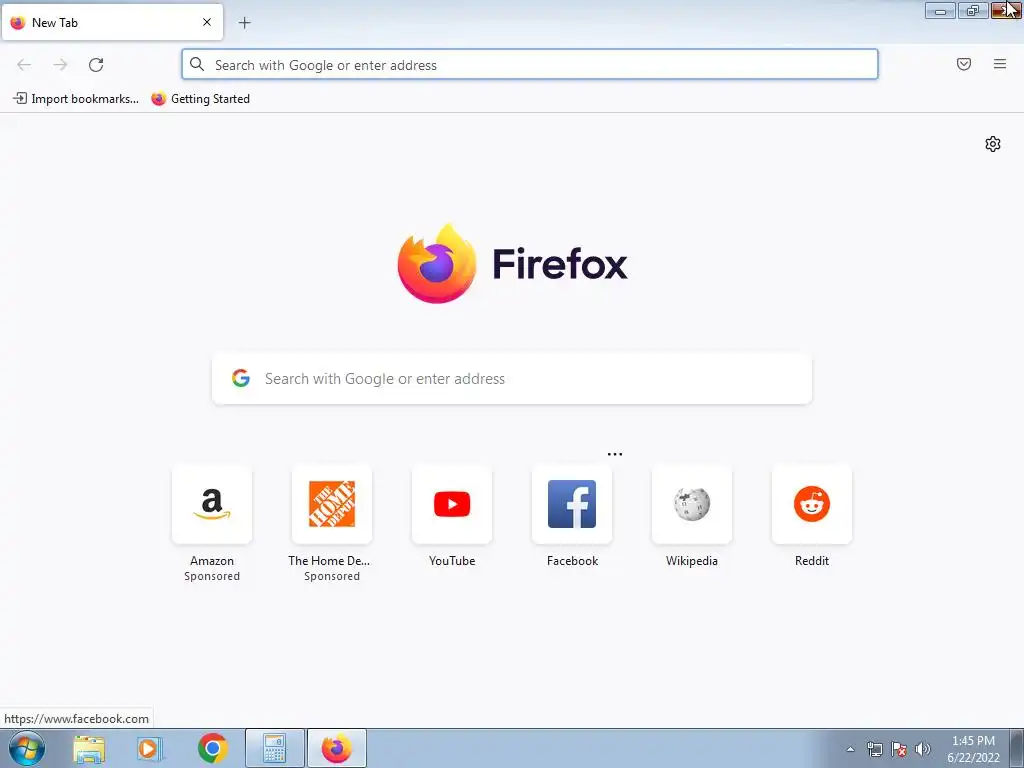Click the Amazon label text
The image size is (1024, 768).
(x=212, y=561)
